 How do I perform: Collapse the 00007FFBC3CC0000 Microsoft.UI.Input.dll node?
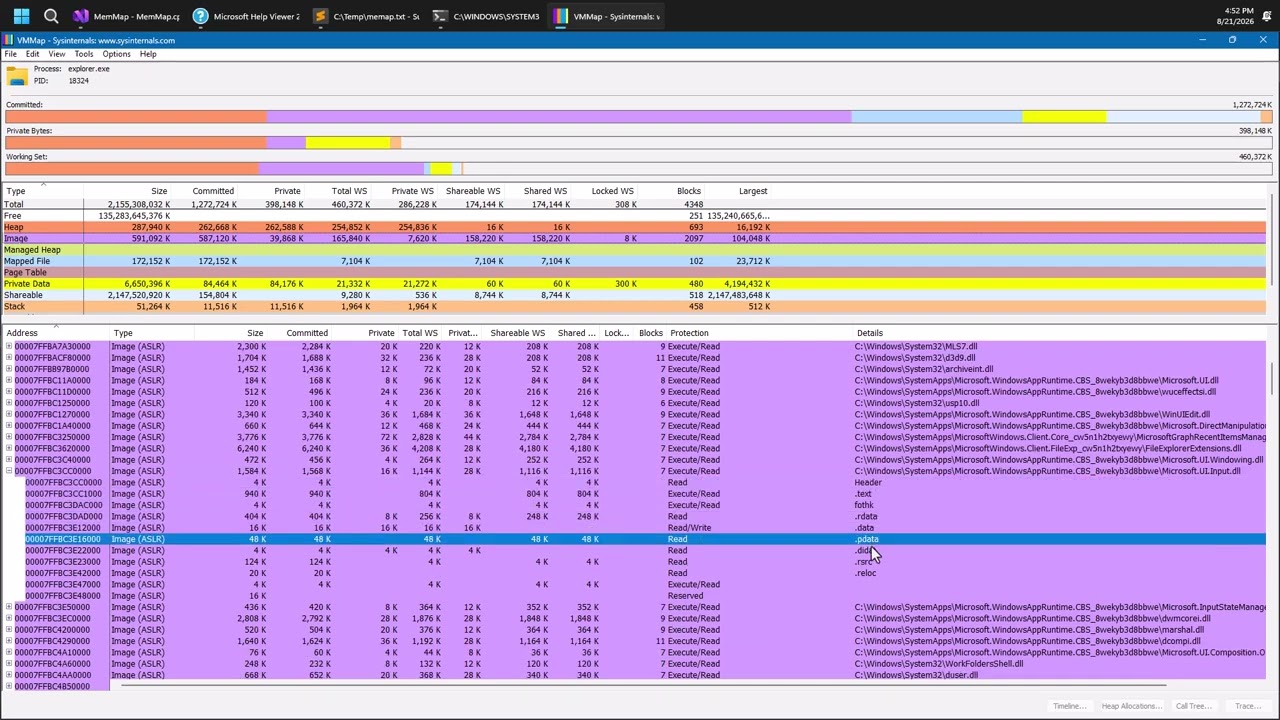click(x=9, y=471)
